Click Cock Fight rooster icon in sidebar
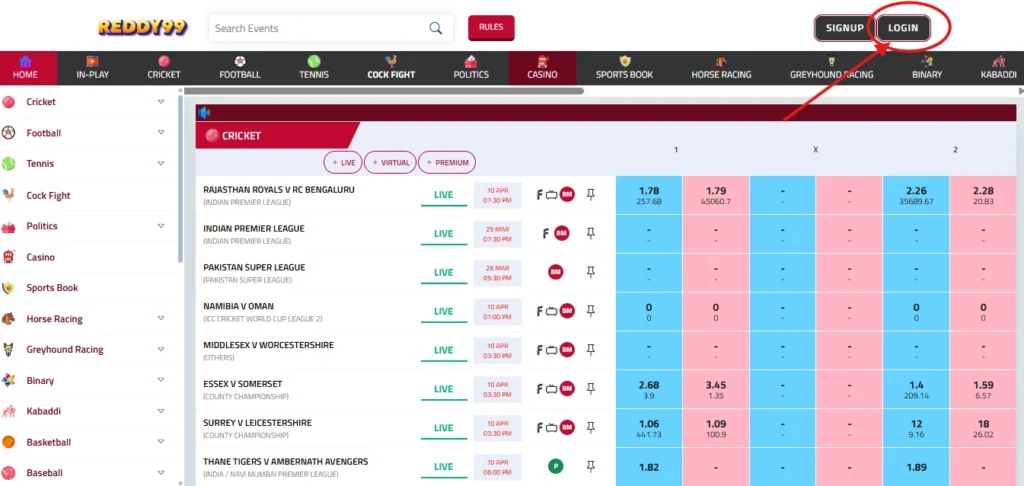 pyautogui.click(x=8, y=195)
